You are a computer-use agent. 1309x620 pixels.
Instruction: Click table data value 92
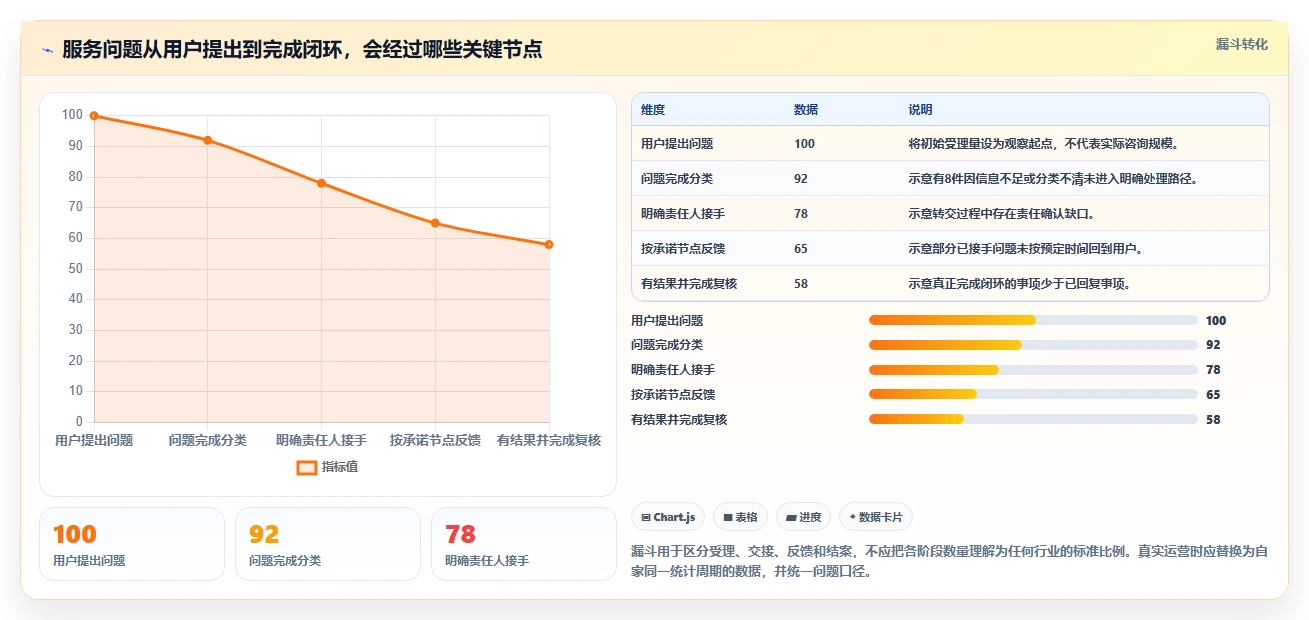pyautogui.click(x=801, y=179)
